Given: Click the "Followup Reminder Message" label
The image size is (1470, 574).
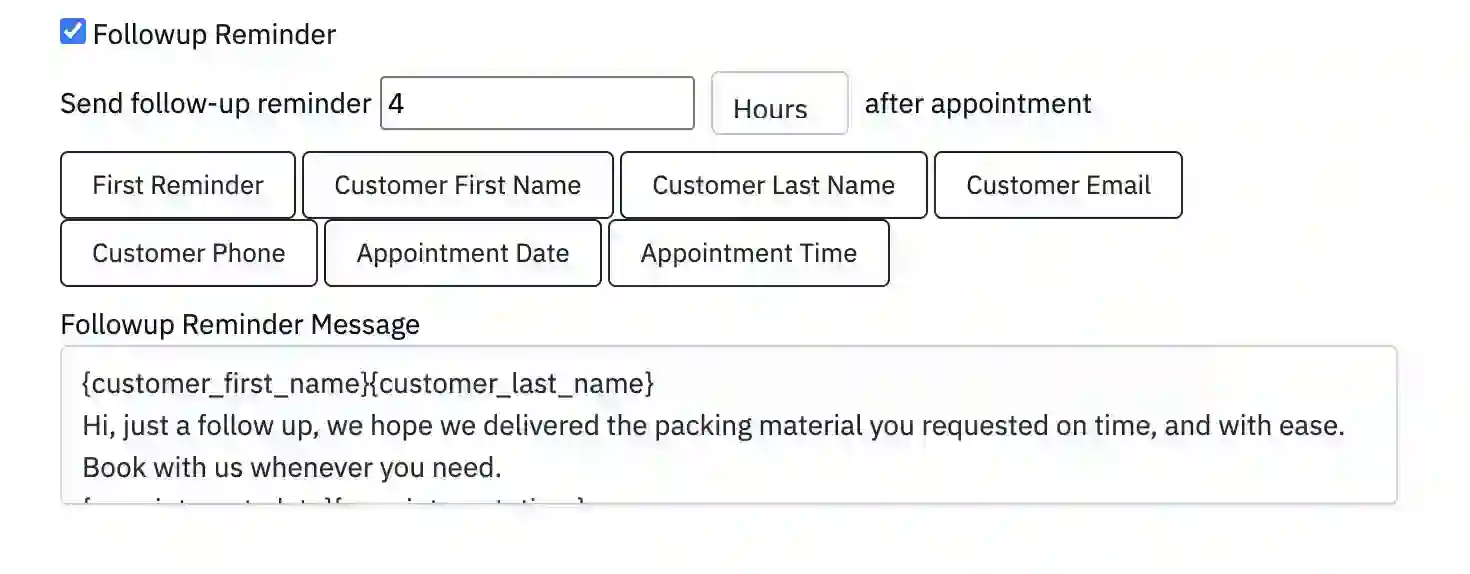Looking at the screenshot, I should pyautogui.click(x=240, y=325).
